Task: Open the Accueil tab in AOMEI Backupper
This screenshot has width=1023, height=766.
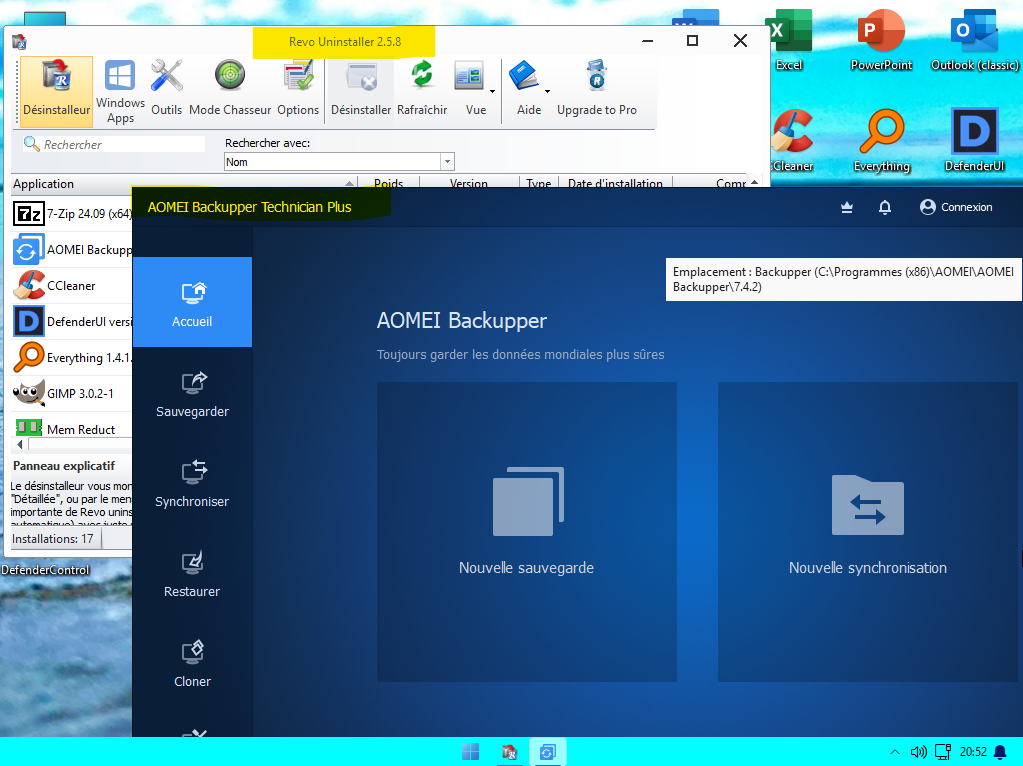Action: tap(192, 302)
